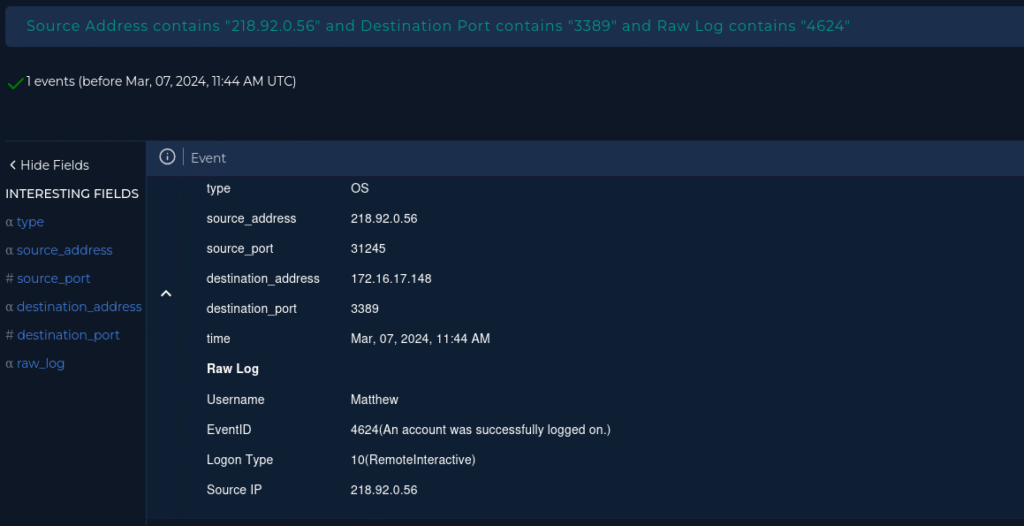Select the source_address interesting field
This screenshot has height=526, width=1024.
pyautogui.click(x=65, y=250)
